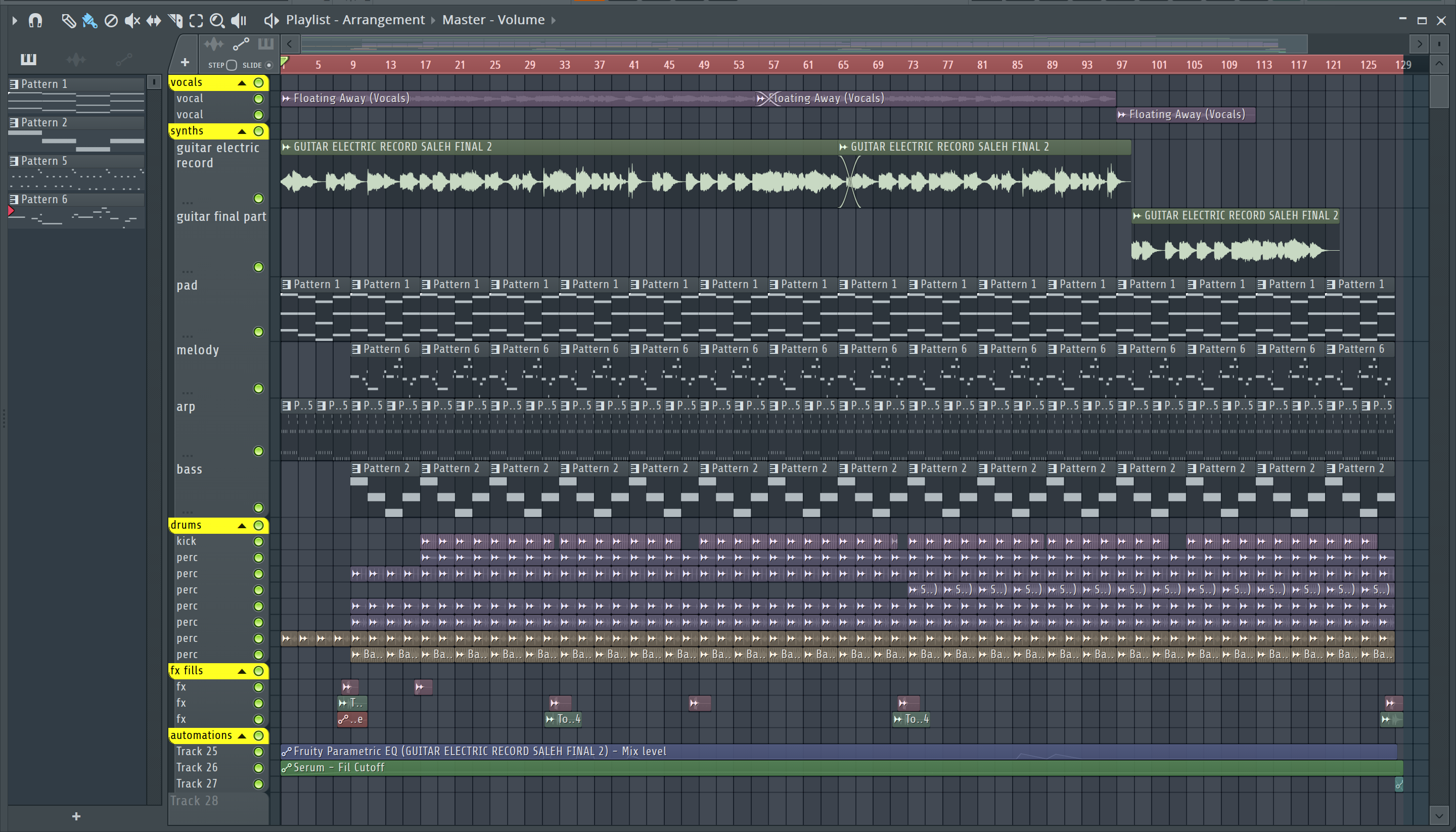
Task: Select the guitar final part track header
Action: [221, 242]
